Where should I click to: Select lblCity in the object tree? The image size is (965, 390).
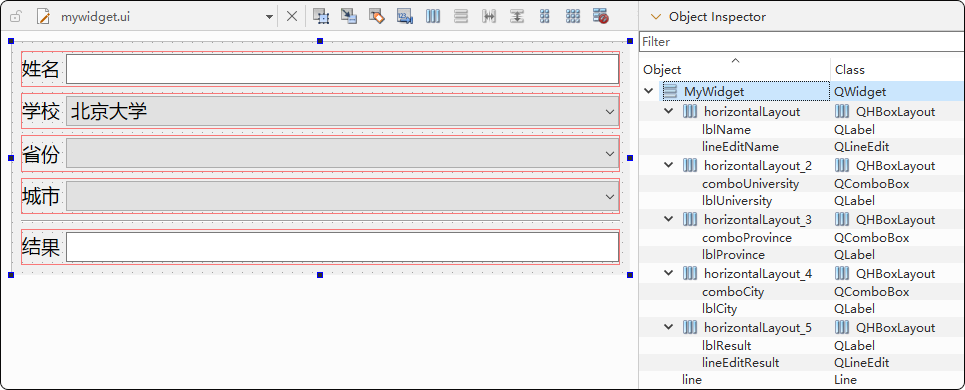pyautogui.click(x=719, y=309)
